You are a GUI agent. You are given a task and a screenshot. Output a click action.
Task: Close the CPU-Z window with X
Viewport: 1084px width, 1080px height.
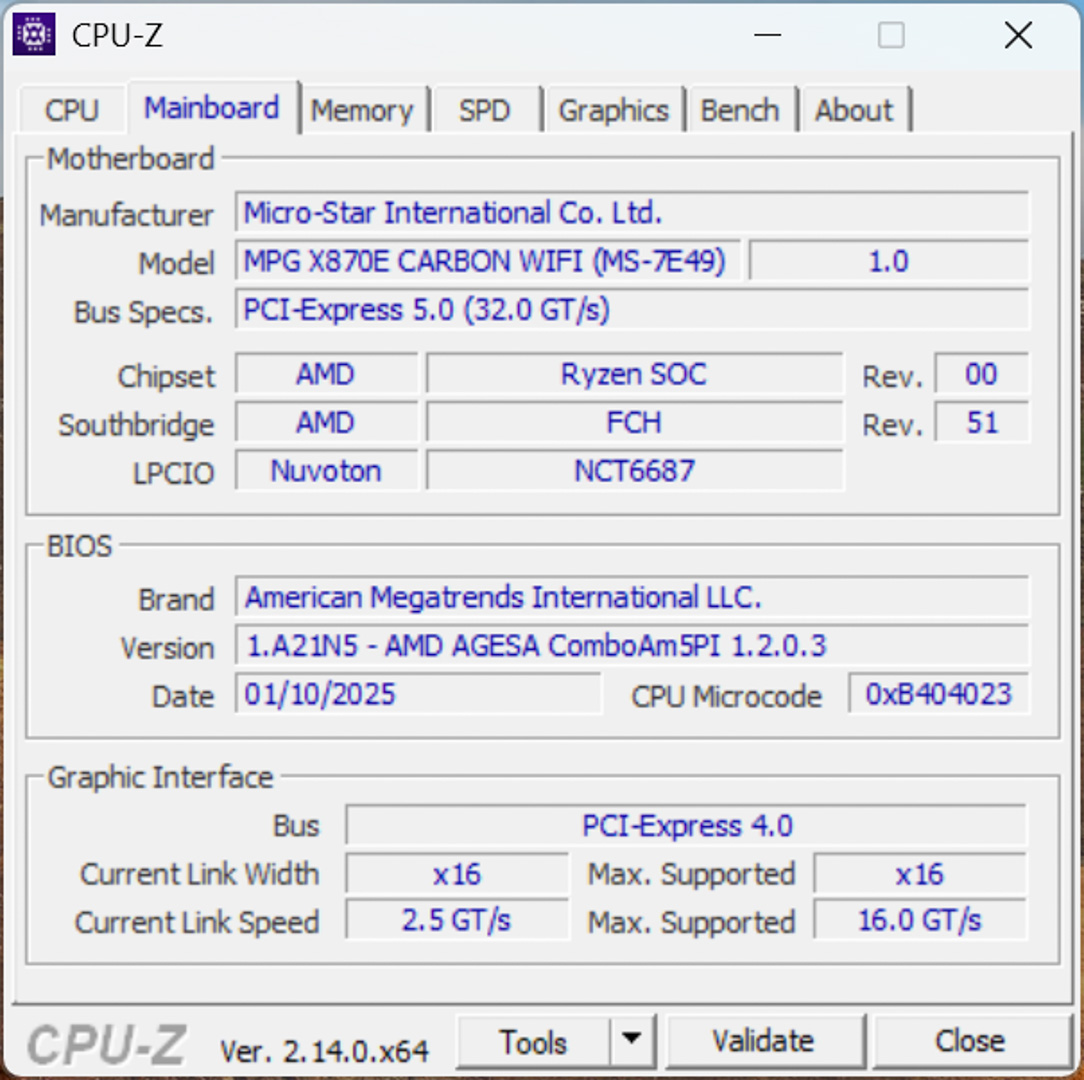coord(1018,35)
